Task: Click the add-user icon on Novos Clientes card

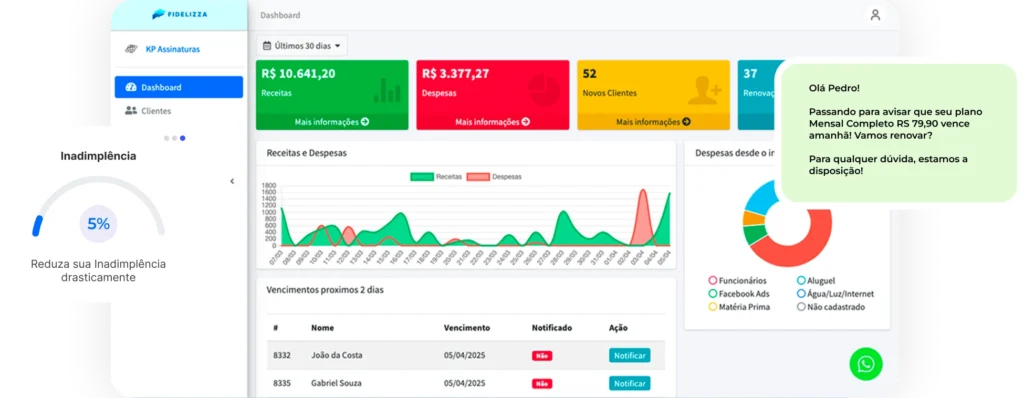Action: point(705,90)
